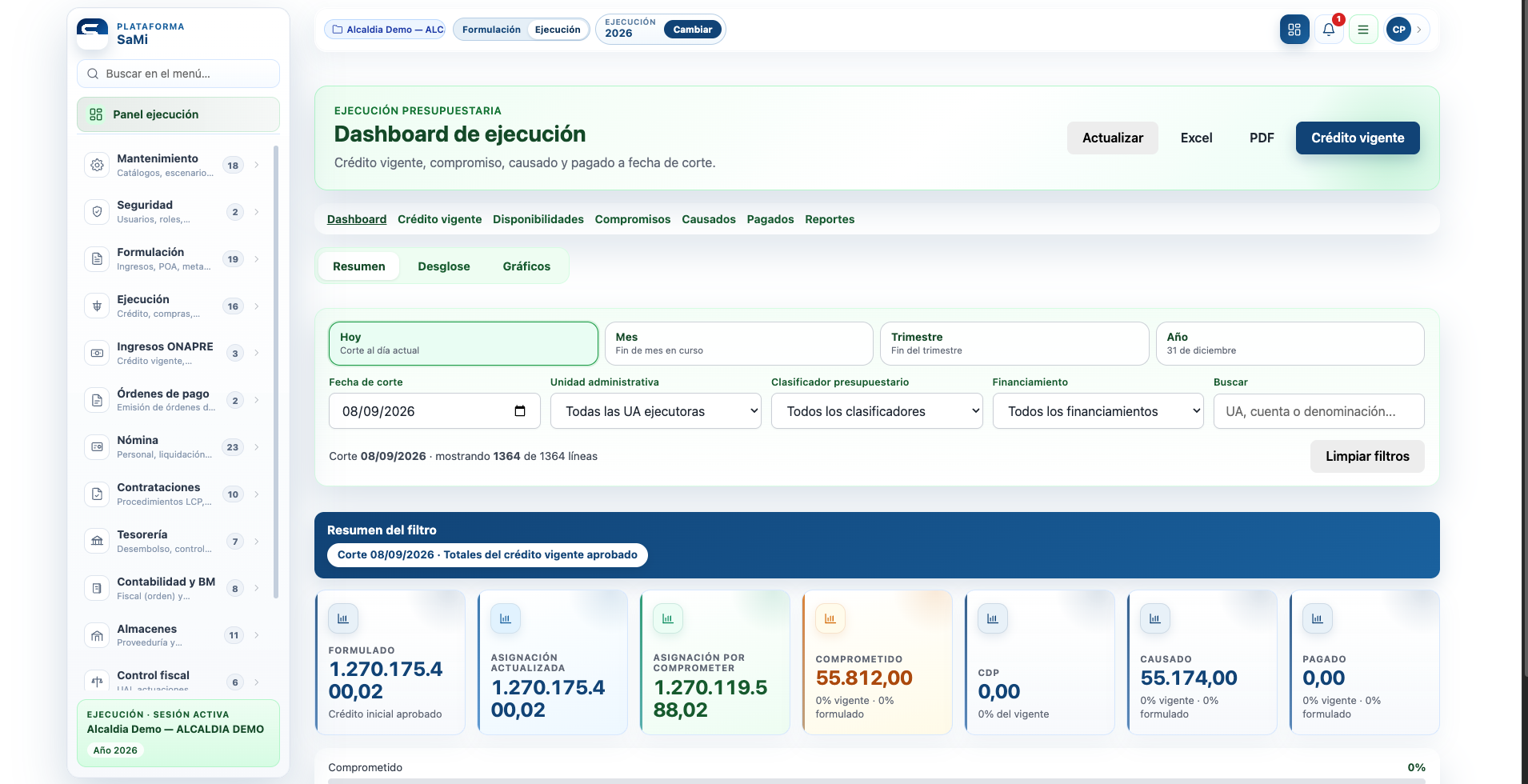Viewport: 1528px width, 784px height.
Task: Select the Año cutoff period option
Action: (x=1290, y=343)
